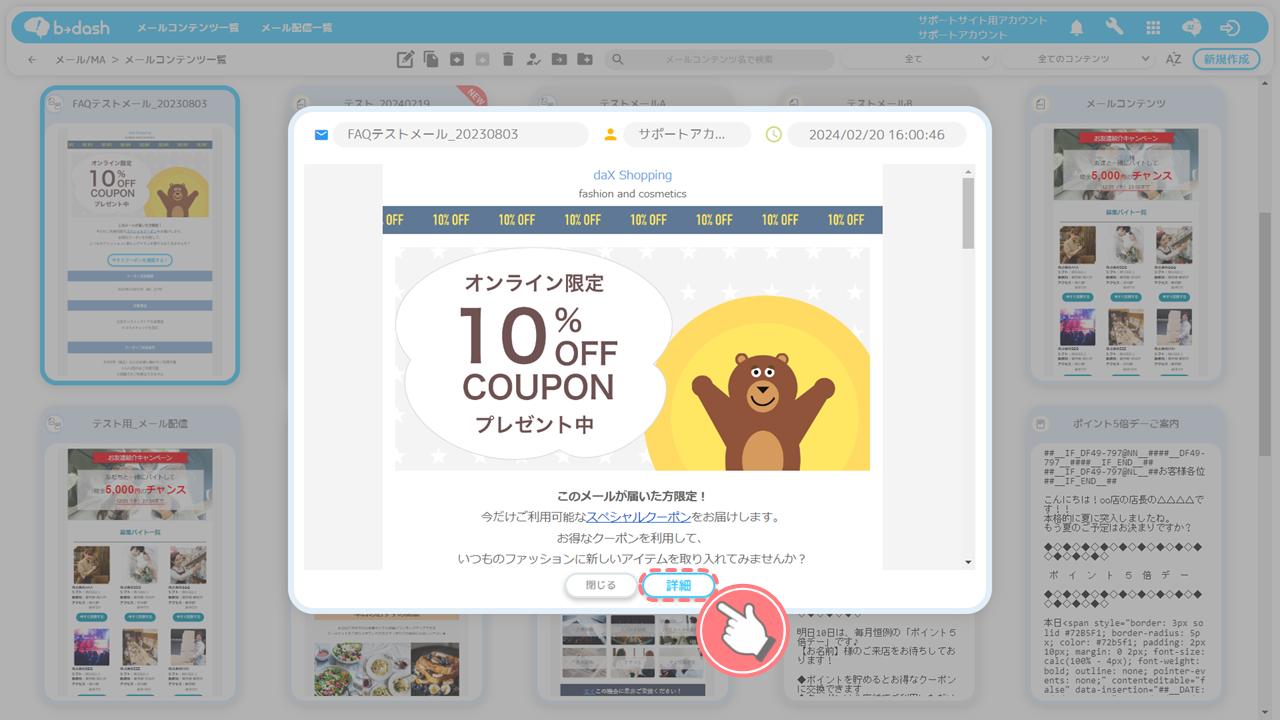The width and height of the screenshot is (1280, 720).
Task: Open the スペシャルクーポン link
Action: coord(638,517)
